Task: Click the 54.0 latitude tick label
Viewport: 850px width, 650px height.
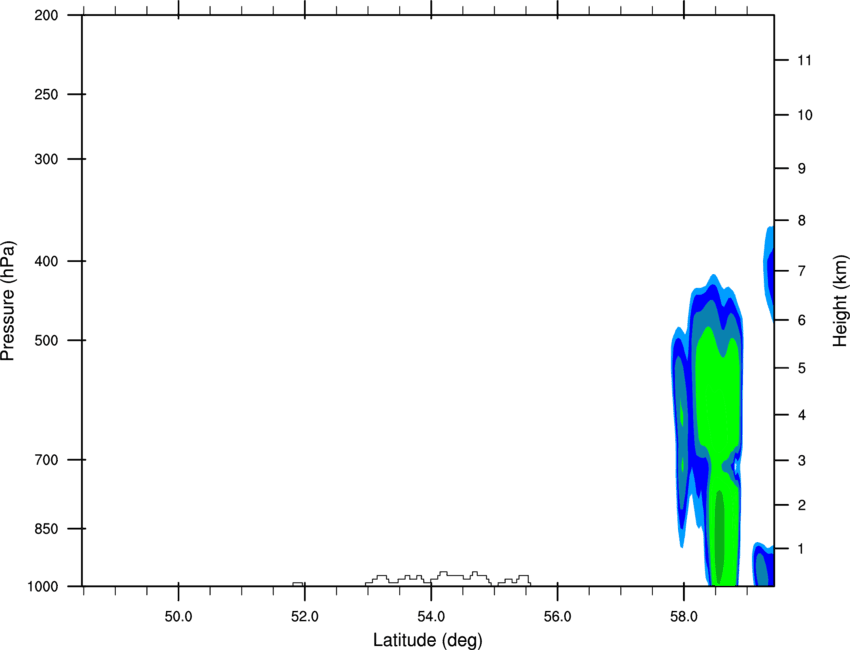Action: [431, 617]
